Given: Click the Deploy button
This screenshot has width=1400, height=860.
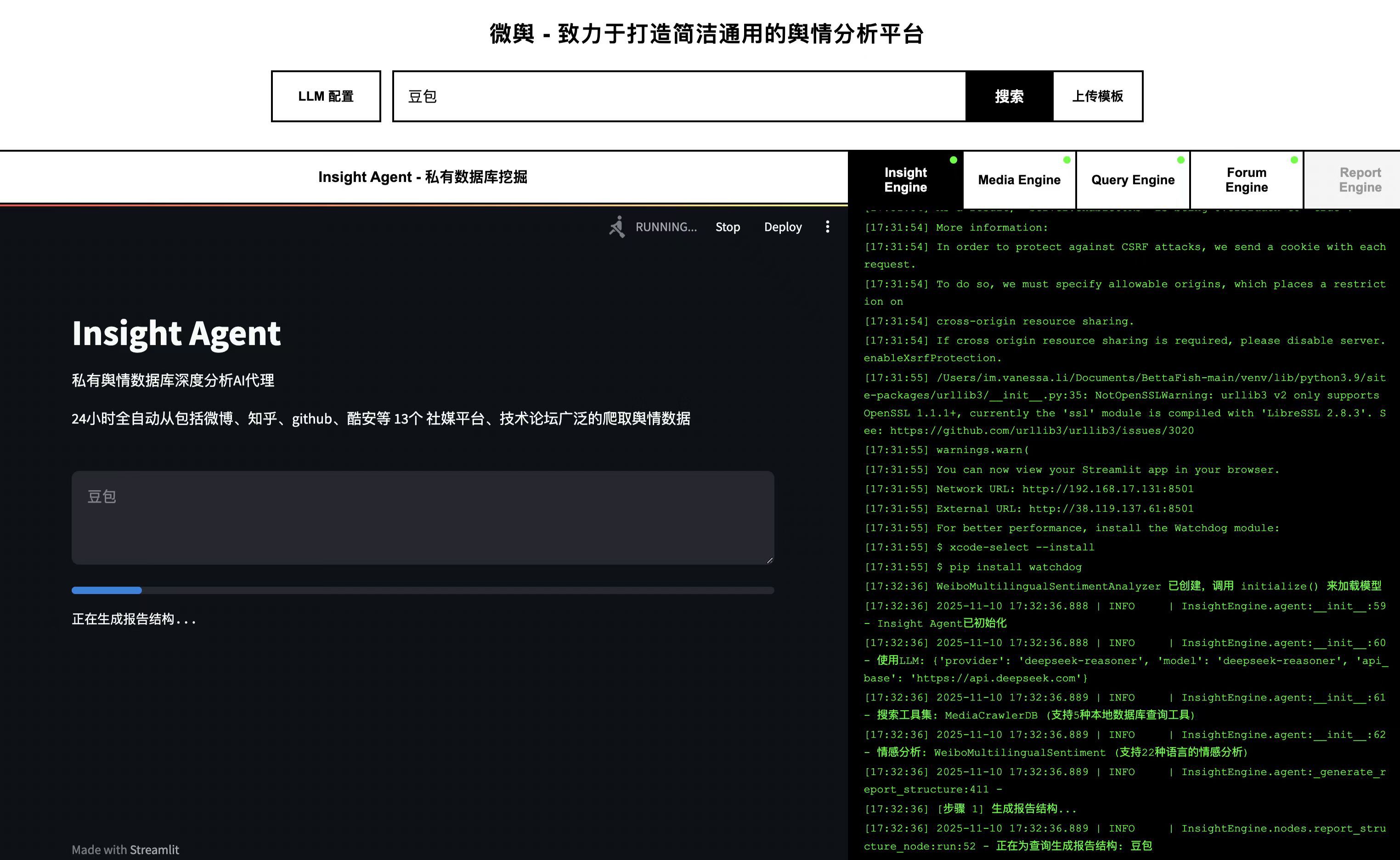Looking at the screenshot, I should [x=783, y=227].
